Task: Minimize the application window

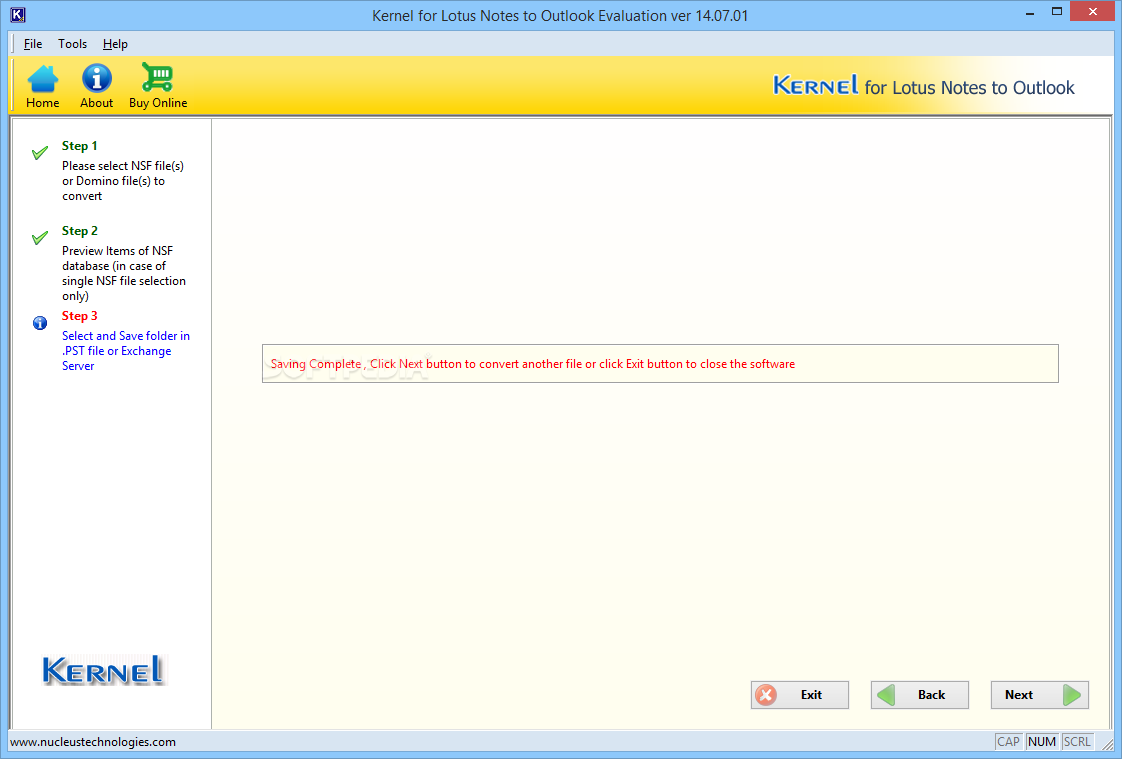Action: tap(1030, 12)
